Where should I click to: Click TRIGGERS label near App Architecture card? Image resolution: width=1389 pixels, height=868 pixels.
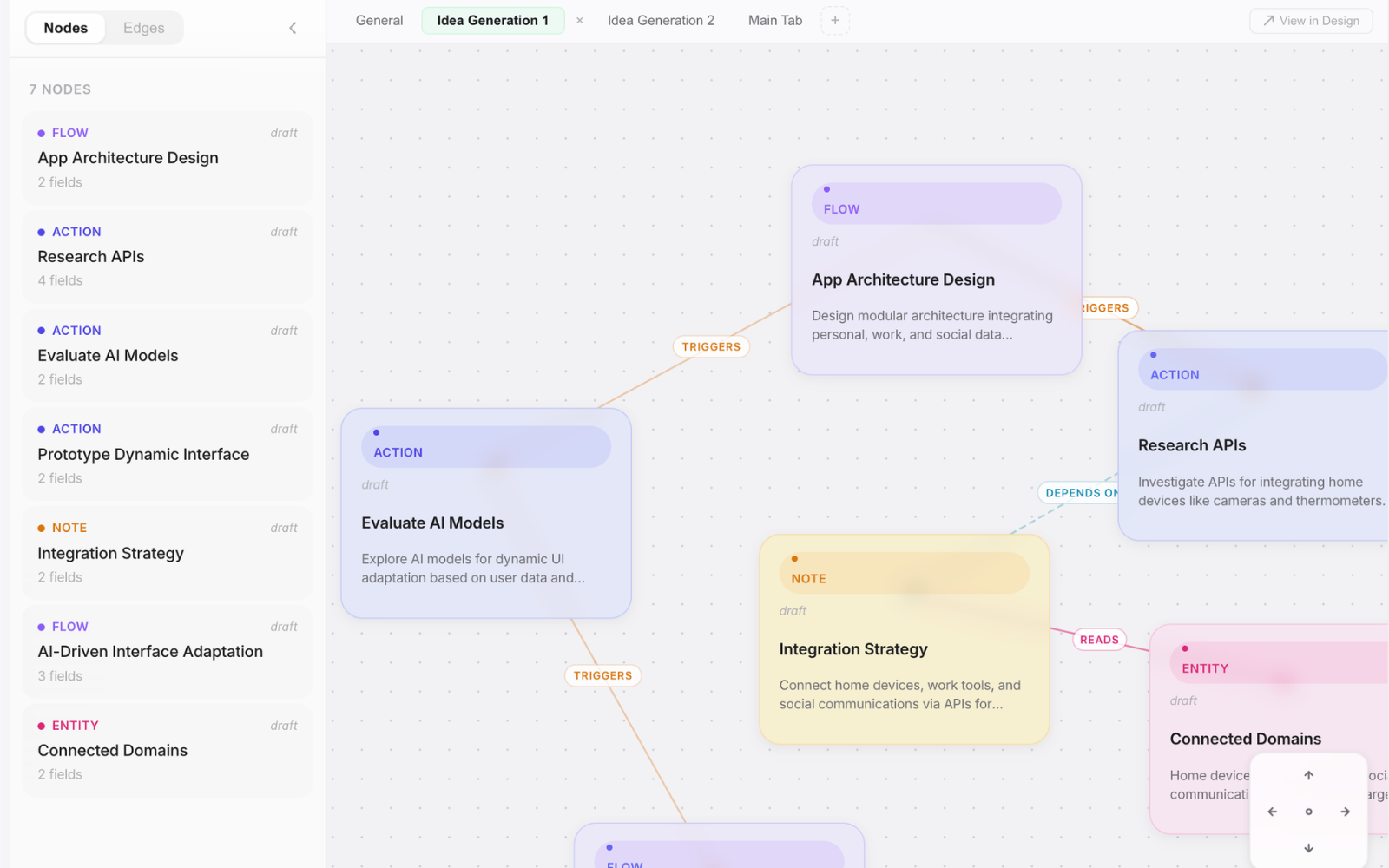(x=711, y=346)
